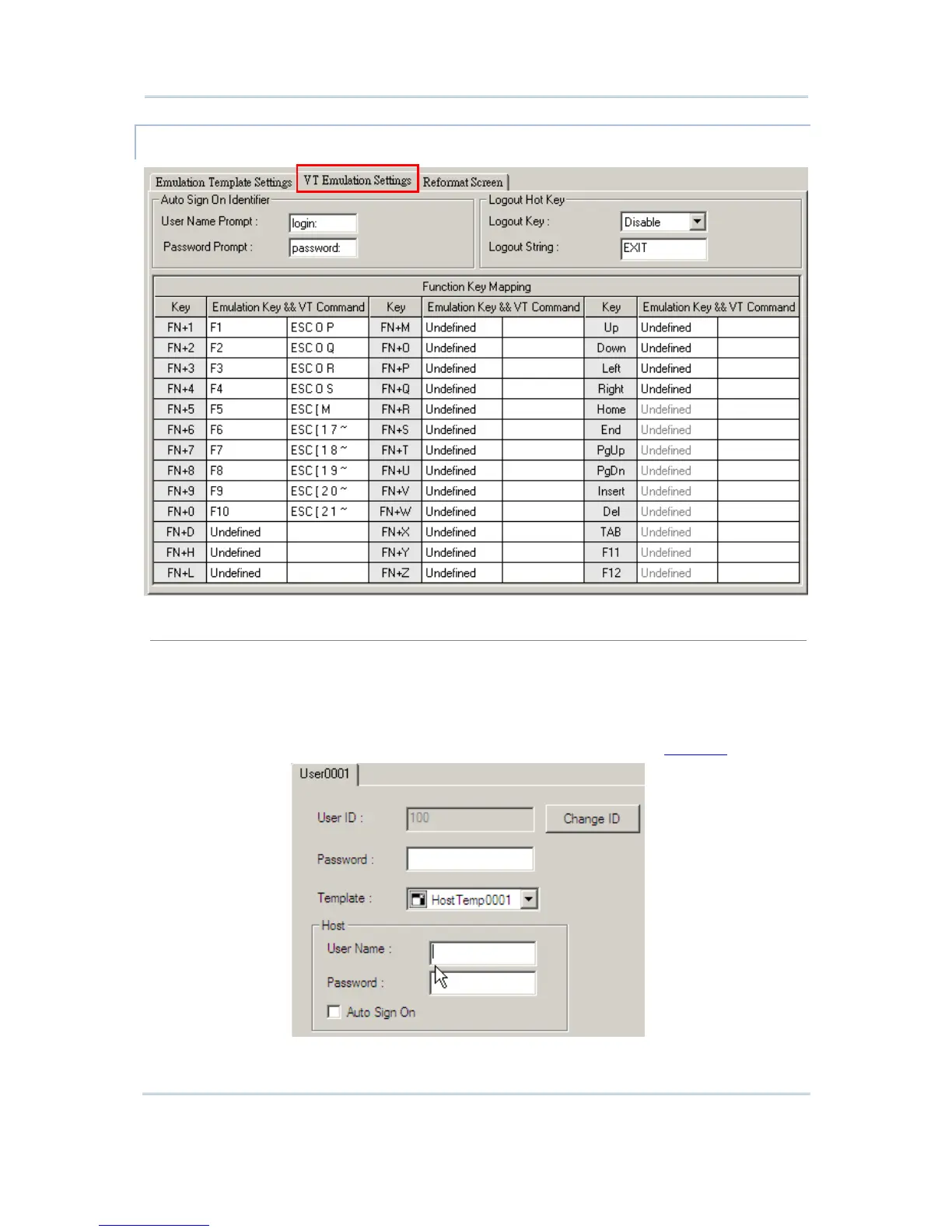The height and width of the screenshot is (1232, 952).
Task: Select the FN+2 key cell
Action: [x=180, y=348]
